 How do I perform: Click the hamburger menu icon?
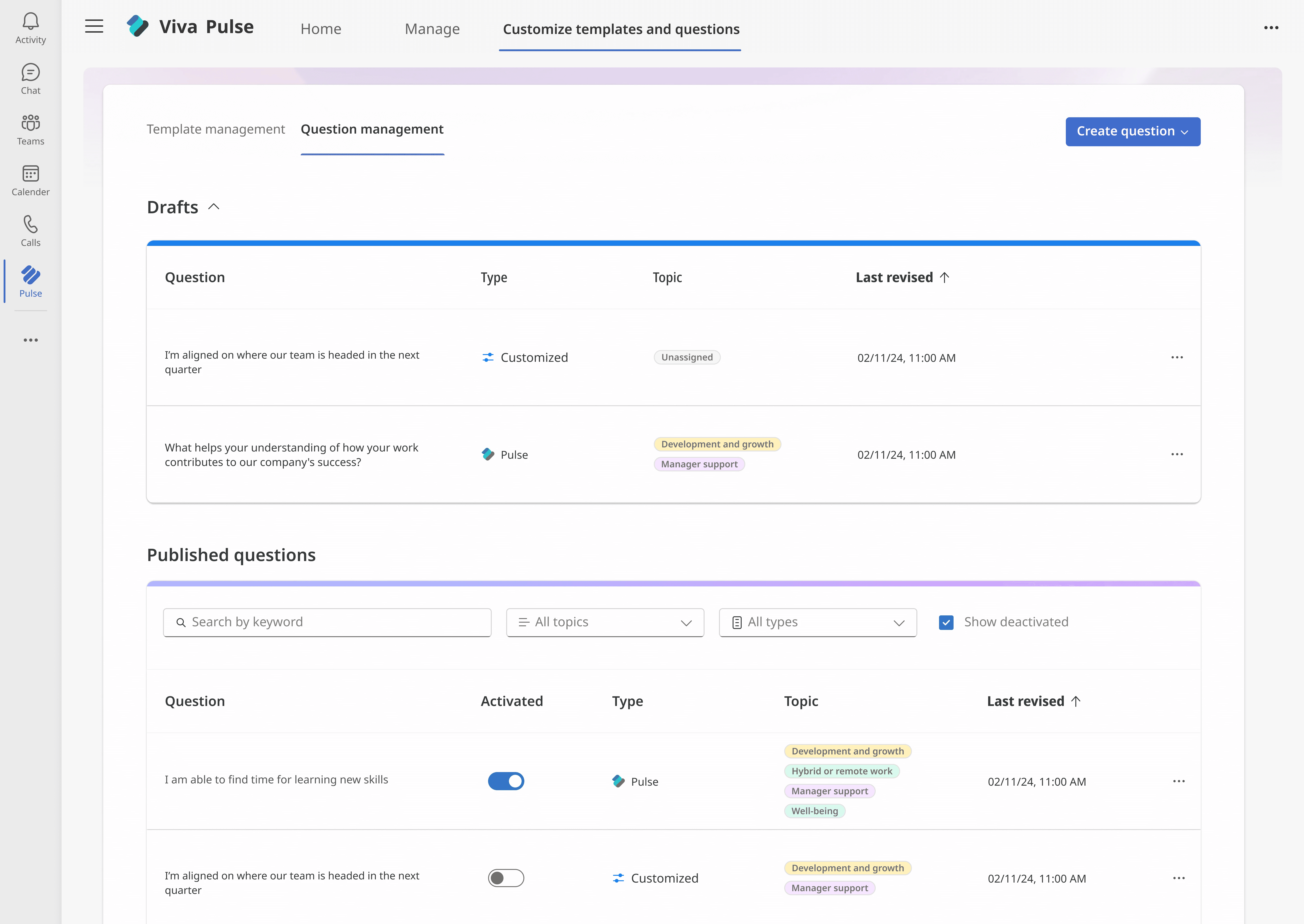coord(94,26)
